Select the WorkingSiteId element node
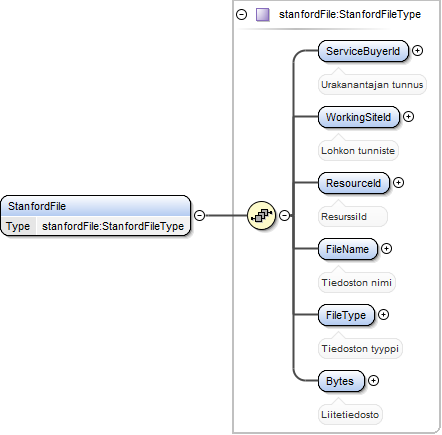Viewport: 442px width, 435px height. click(359, 117)
